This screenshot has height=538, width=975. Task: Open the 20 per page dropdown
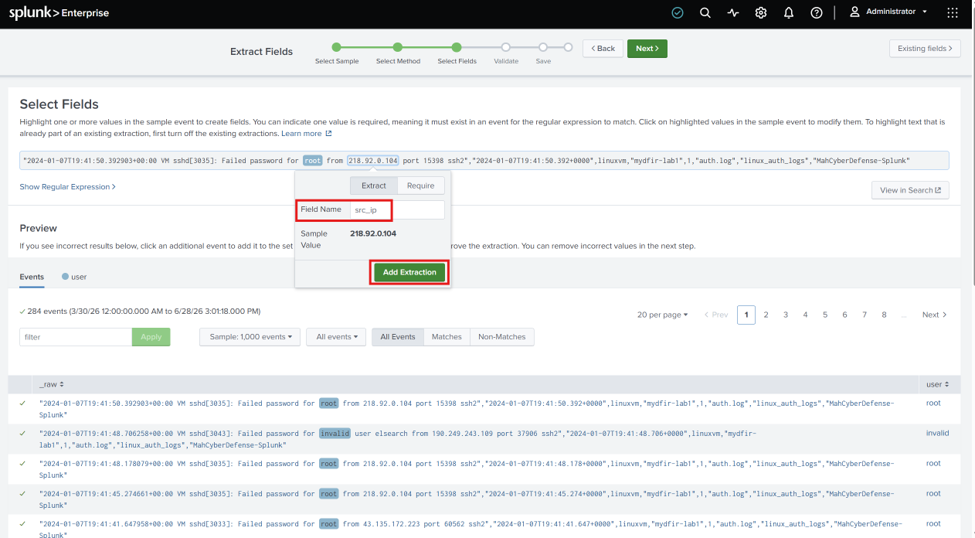(x=662, y=315)
